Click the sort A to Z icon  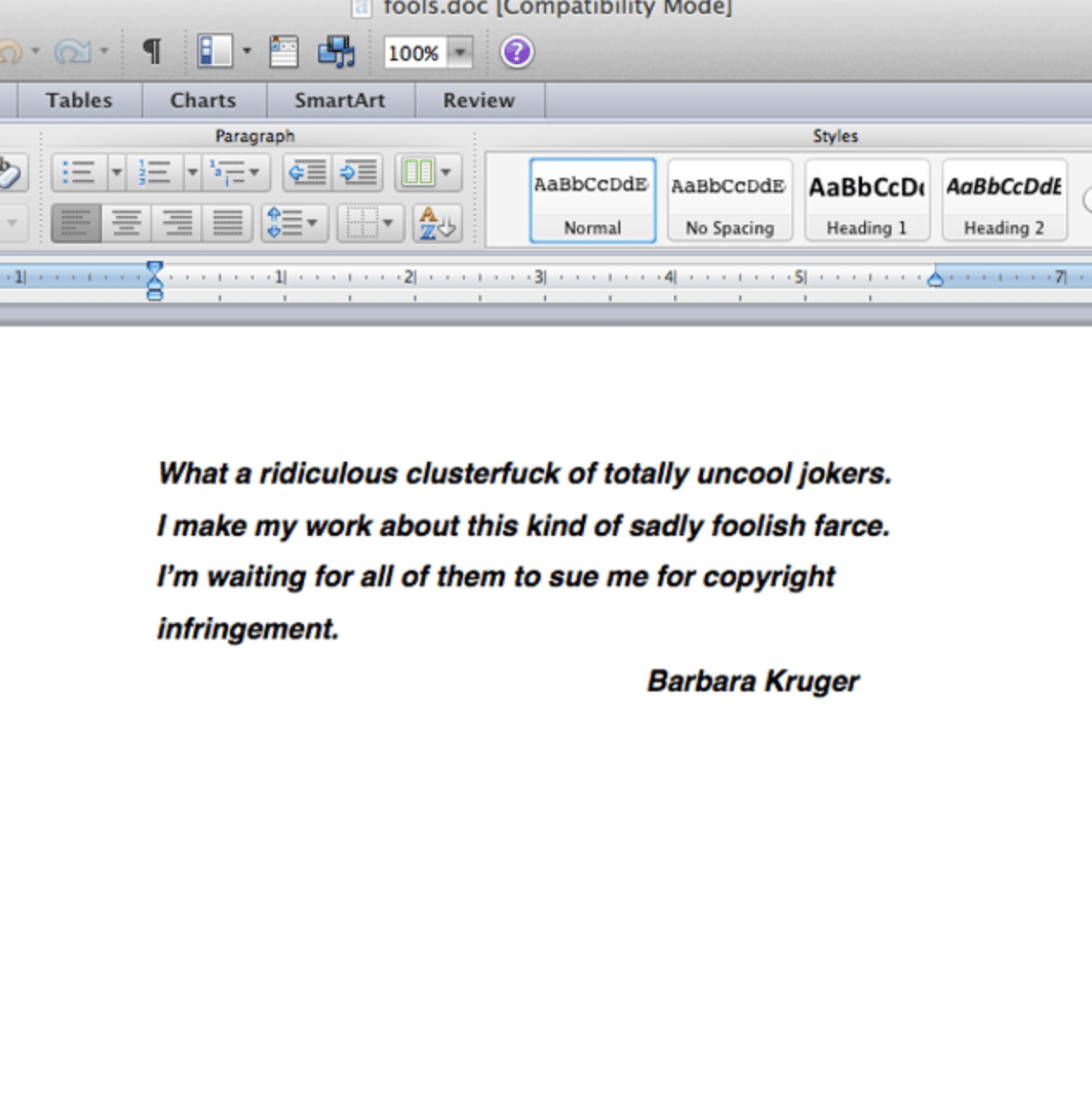tap(437, 224)
